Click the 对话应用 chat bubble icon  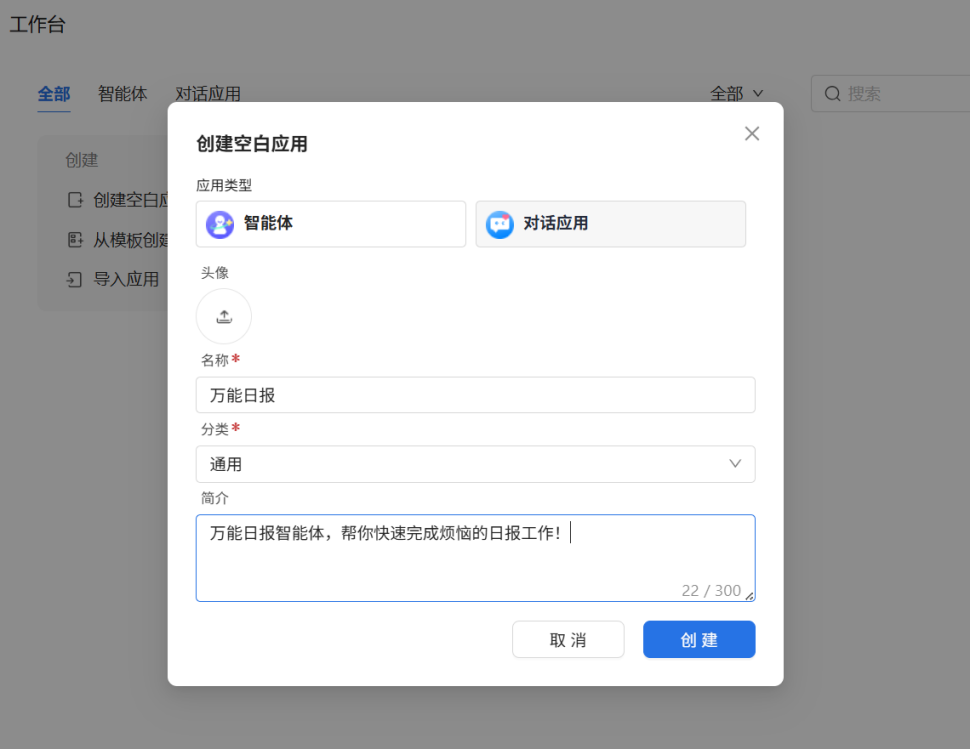pos(499,224)
